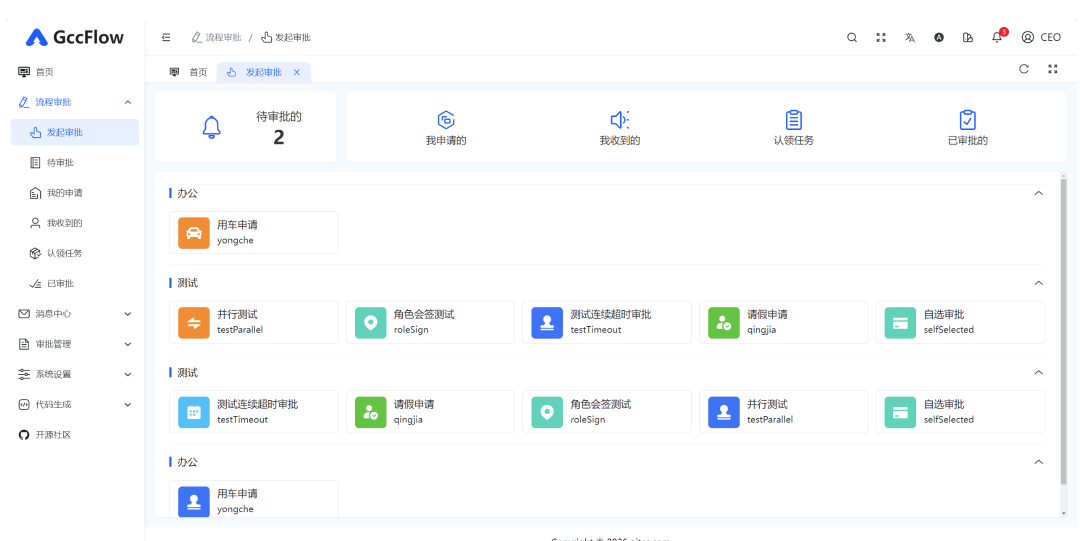
Task: Close the 发起审批 tab
Action: (x=297, y=72)
